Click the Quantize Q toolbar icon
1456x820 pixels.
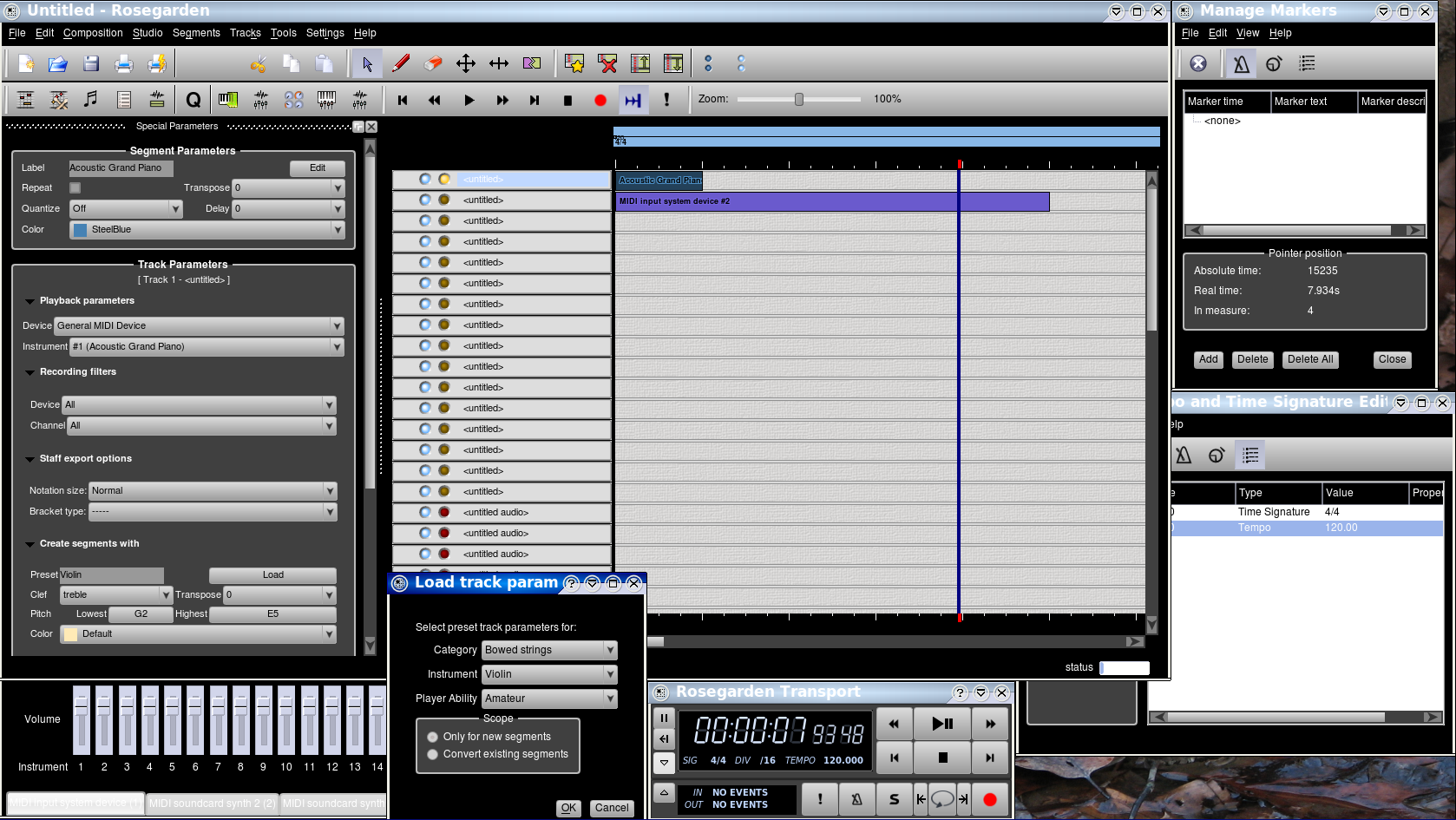click(193, 100)
